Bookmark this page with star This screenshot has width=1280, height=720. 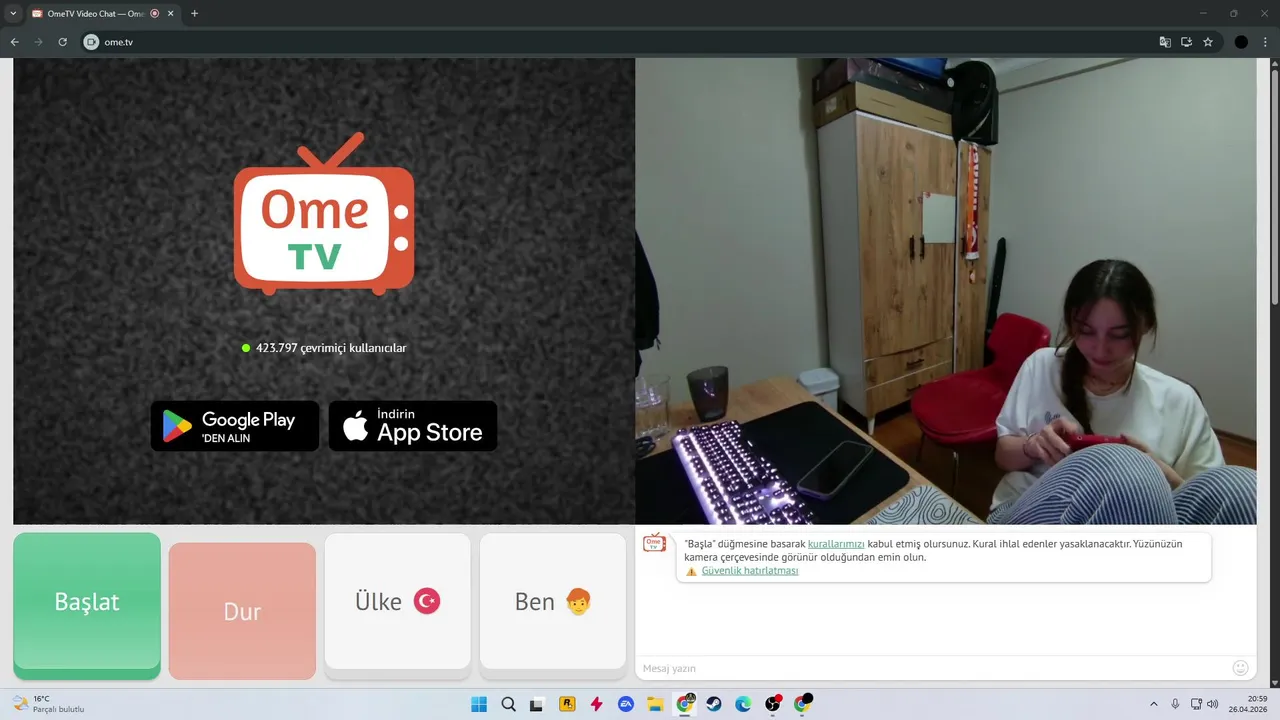[x=1208, y=42]
